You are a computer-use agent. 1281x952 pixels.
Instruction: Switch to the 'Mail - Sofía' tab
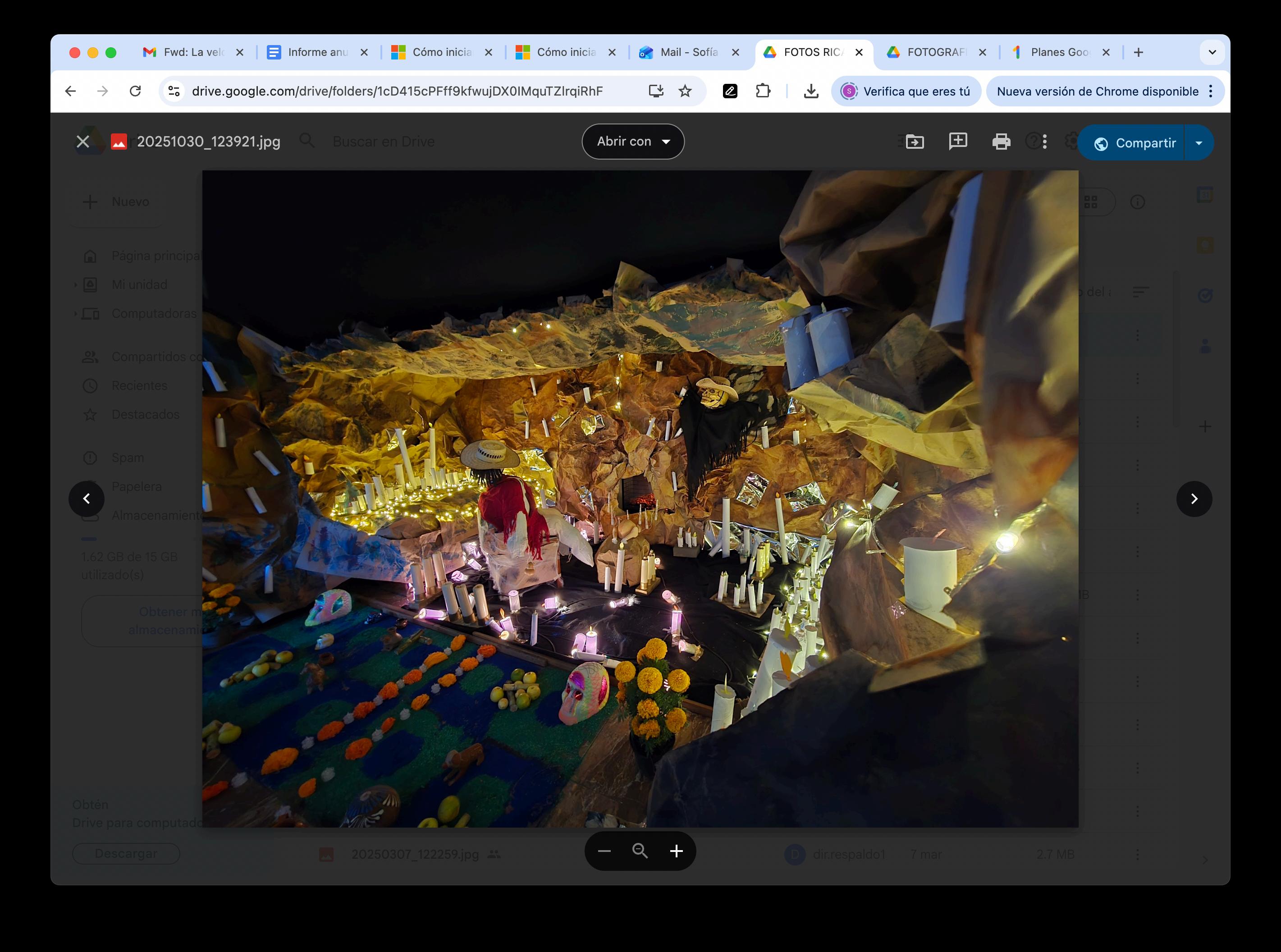point(688,52)
